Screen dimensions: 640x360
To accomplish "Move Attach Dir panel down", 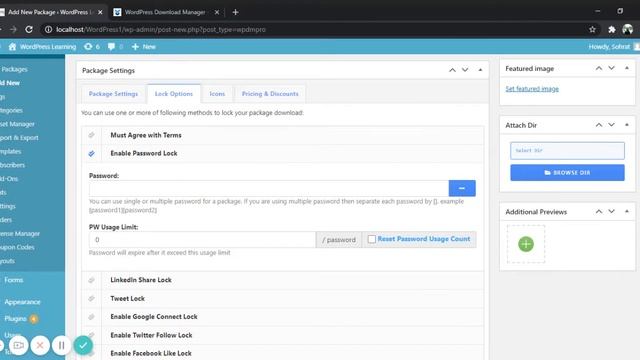I will pyautogui.click(x=611, y=125).
